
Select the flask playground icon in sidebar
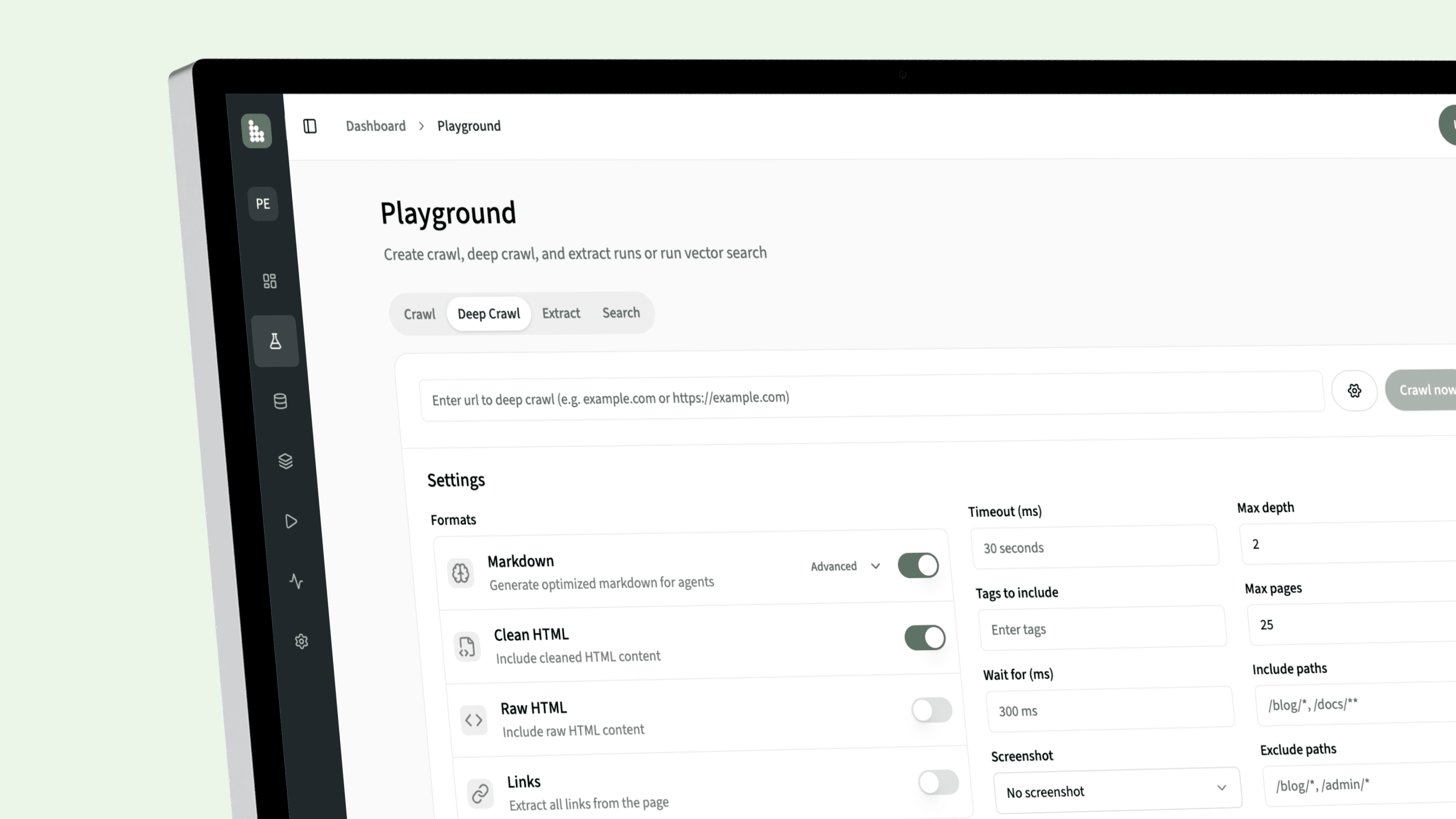click(x=275, y=341)
